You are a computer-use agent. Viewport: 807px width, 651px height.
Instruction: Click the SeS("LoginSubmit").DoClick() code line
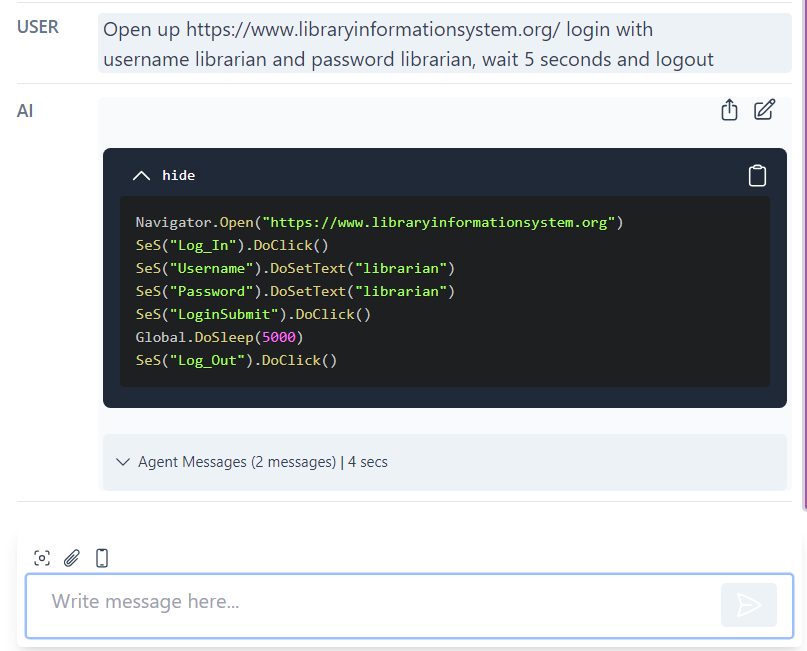[253, 314]
